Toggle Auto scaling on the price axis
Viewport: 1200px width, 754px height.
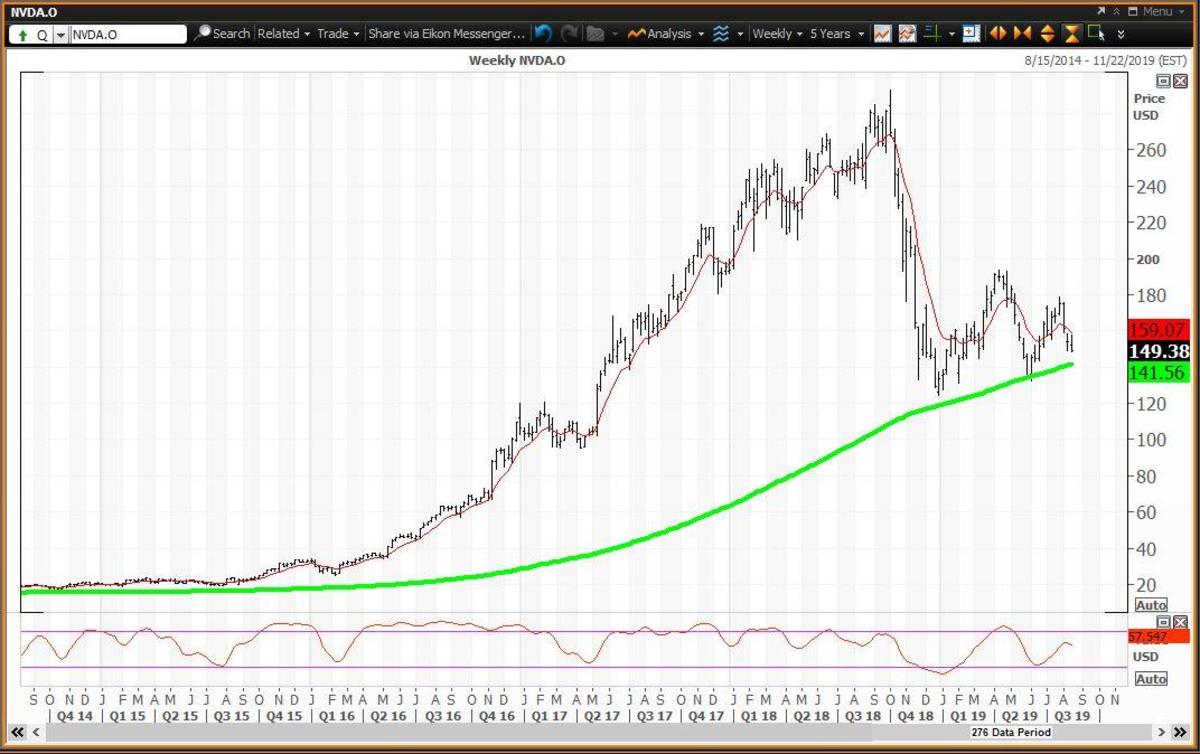[x=1151, y=605]
